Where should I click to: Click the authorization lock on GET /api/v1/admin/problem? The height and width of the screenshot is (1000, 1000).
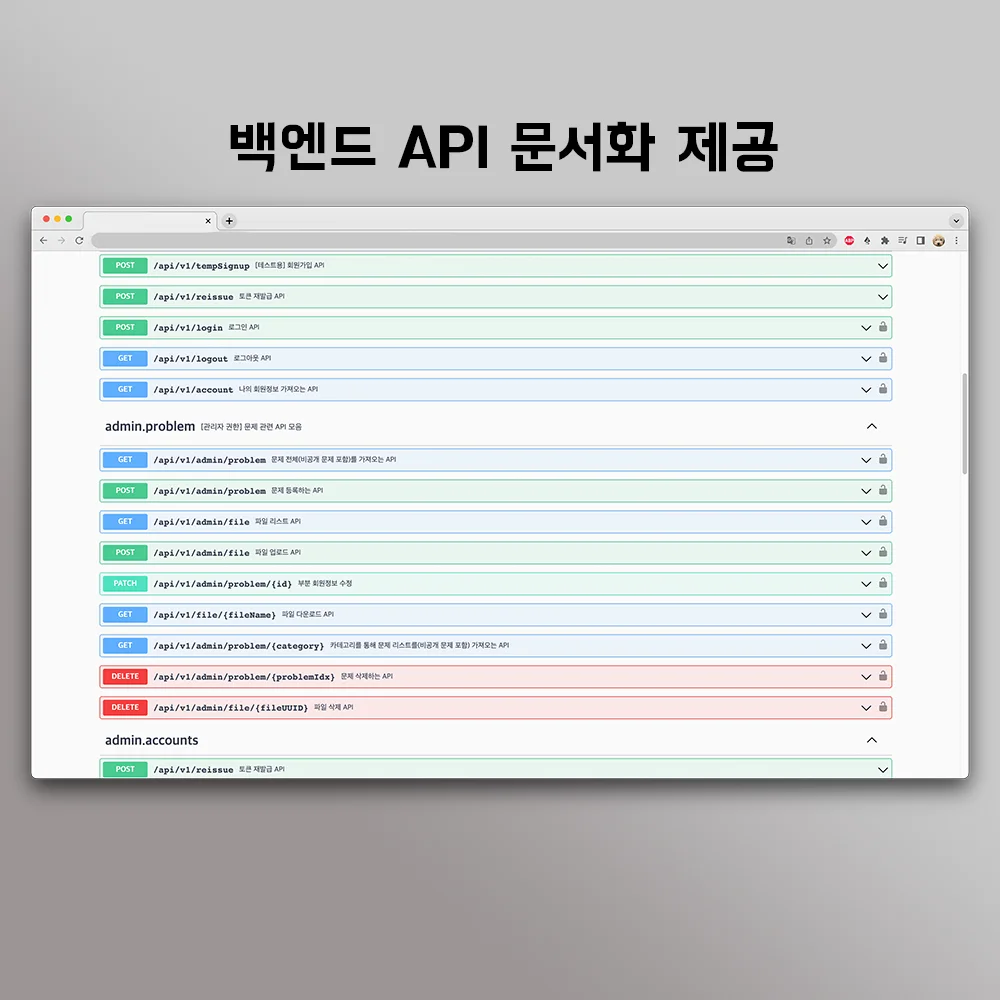(883, 459)
